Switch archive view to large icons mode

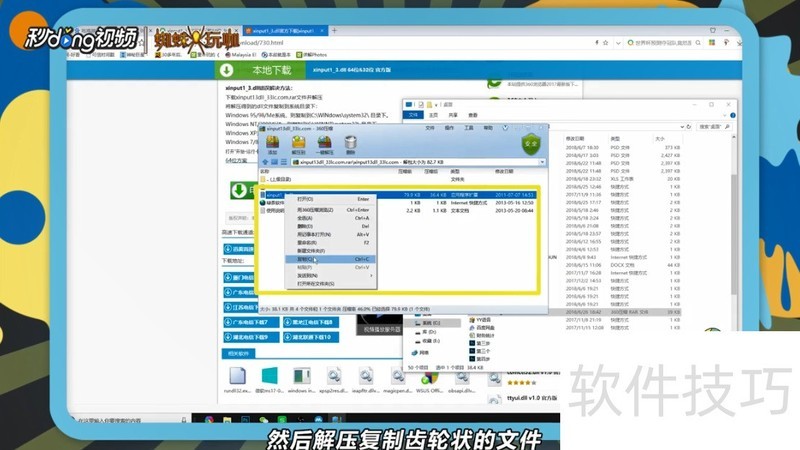(274, 162)
